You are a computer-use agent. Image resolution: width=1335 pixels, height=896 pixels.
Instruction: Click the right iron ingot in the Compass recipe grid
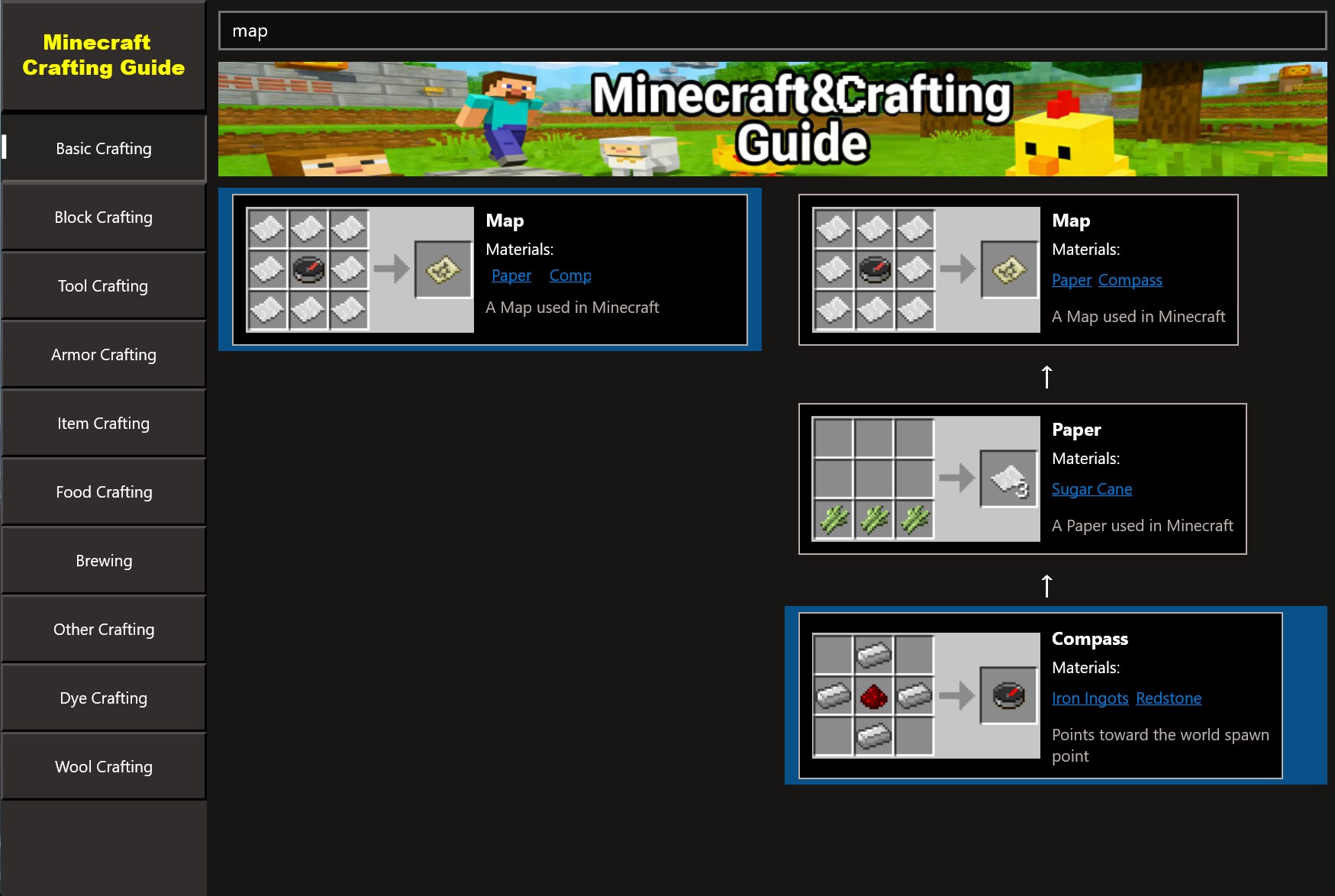914,695
